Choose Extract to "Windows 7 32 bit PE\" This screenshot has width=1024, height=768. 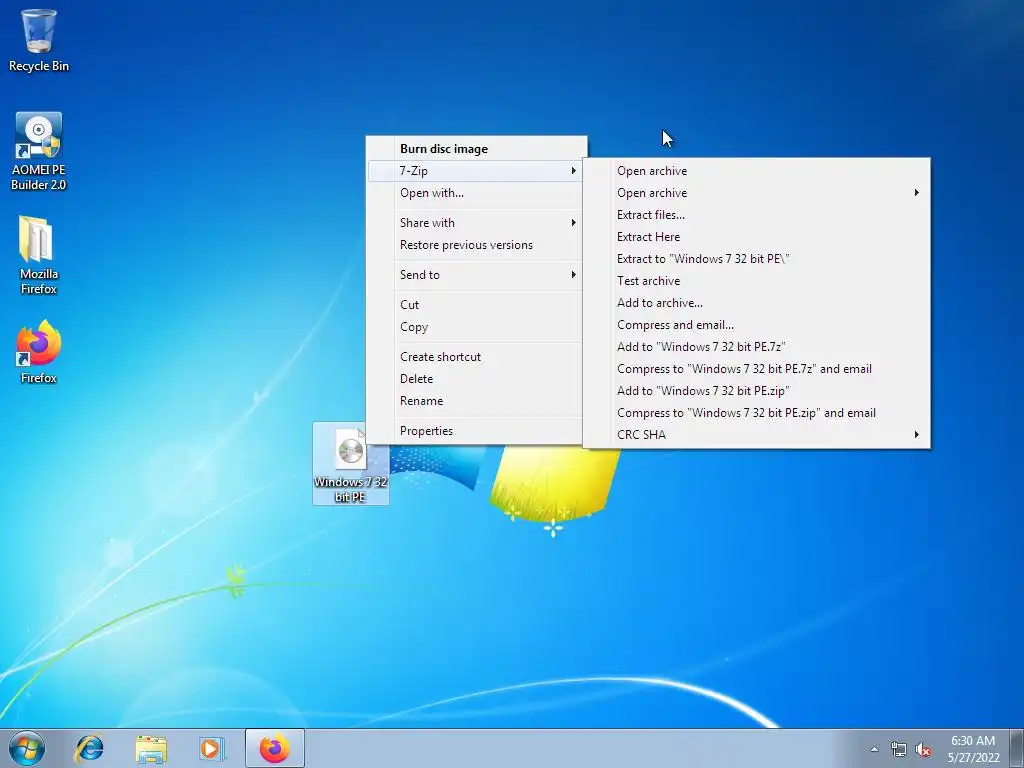point(756,259)
